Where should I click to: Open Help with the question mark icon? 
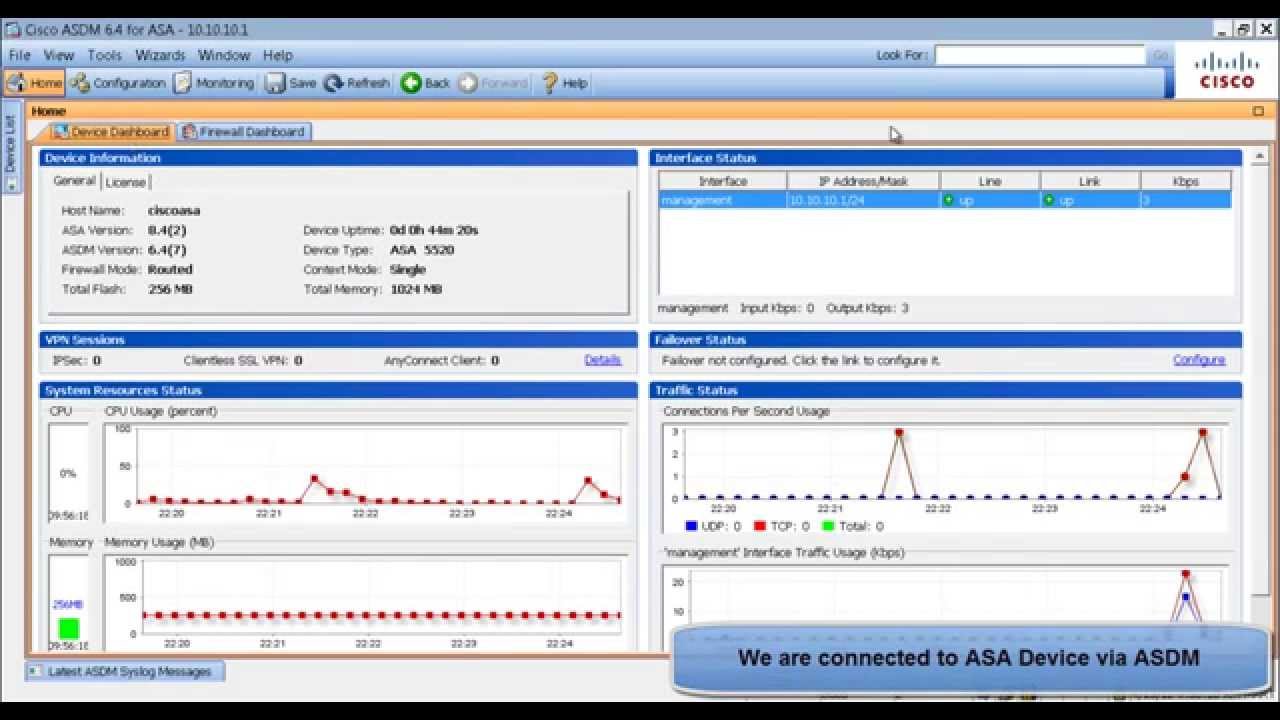[x=549, y=83]
